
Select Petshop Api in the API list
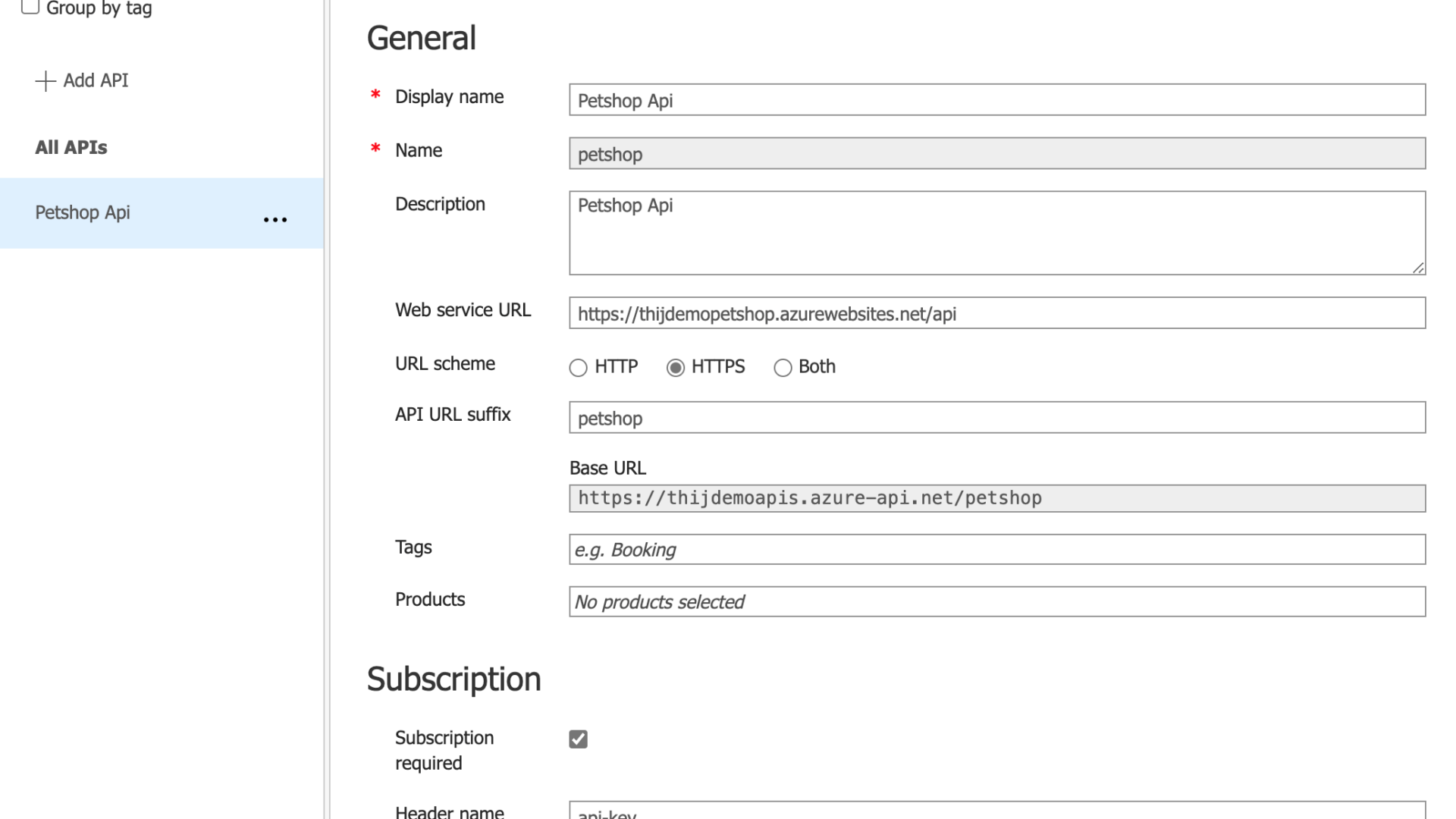click(162, 213)
